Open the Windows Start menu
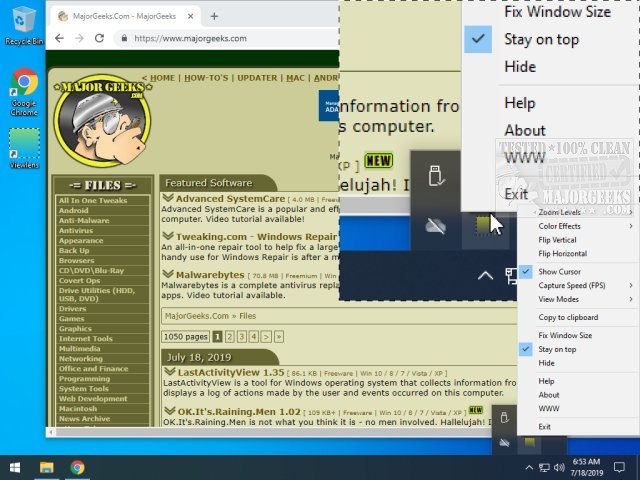 pos(15,467)
